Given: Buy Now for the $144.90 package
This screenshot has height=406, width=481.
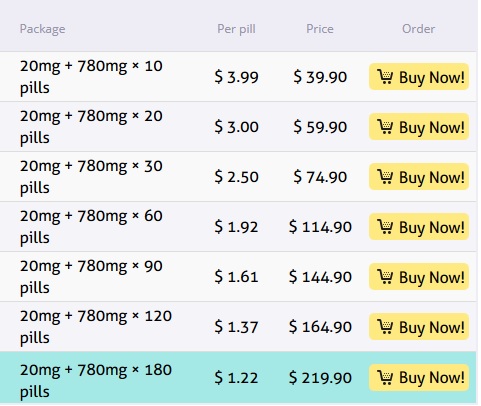Looking at the screenshot, I should point(419,277).
